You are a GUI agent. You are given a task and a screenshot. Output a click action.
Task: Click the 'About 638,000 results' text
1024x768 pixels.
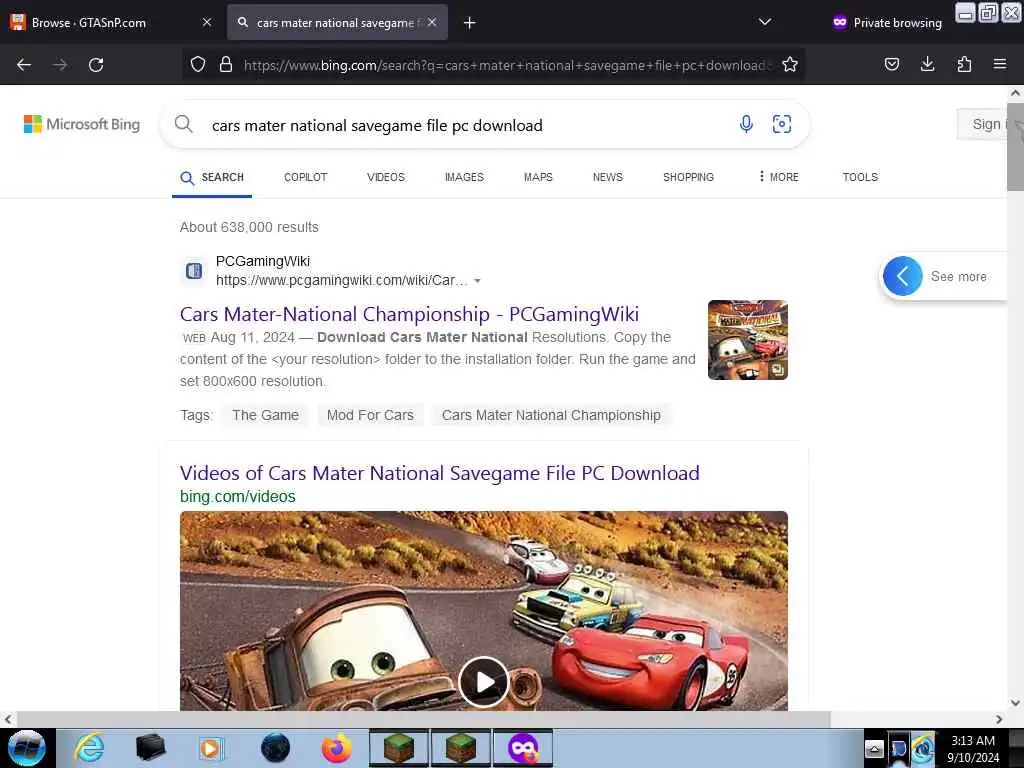(x=249, y=227)
